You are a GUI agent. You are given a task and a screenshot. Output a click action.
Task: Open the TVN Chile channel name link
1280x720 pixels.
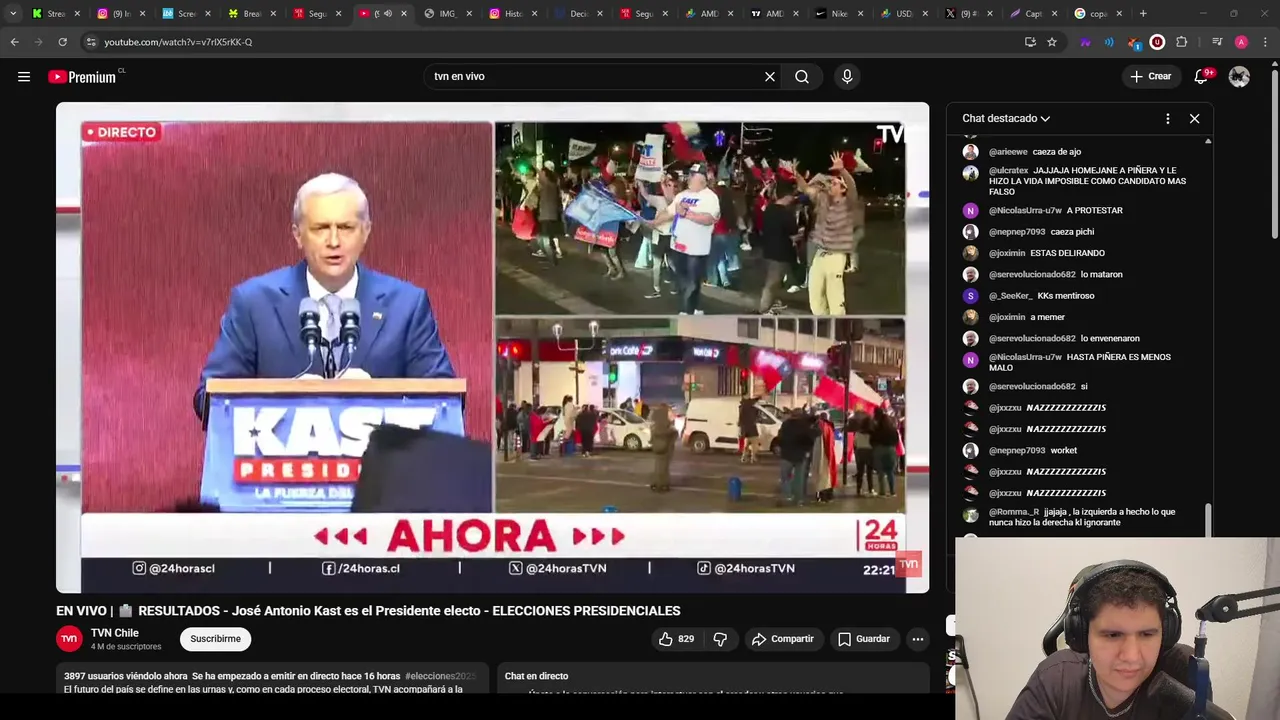[x=115, y=633]
